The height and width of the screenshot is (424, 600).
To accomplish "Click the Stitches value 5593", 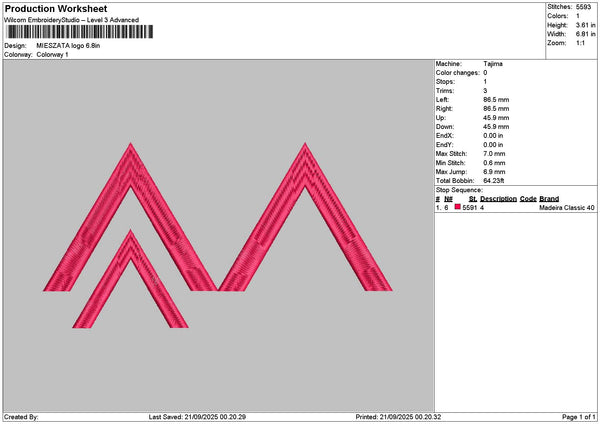I will click(x=583, y=7).
